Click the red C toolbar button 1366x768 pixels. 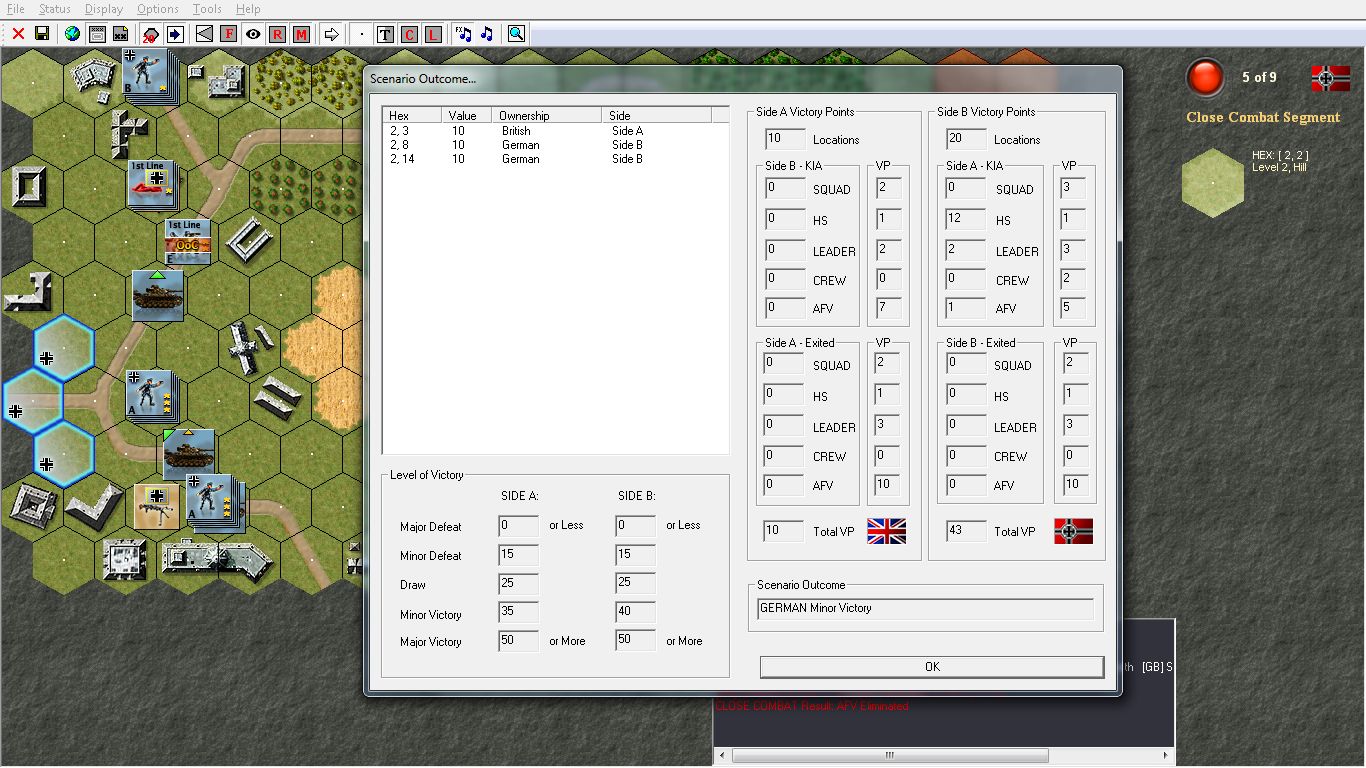[409, 34]
